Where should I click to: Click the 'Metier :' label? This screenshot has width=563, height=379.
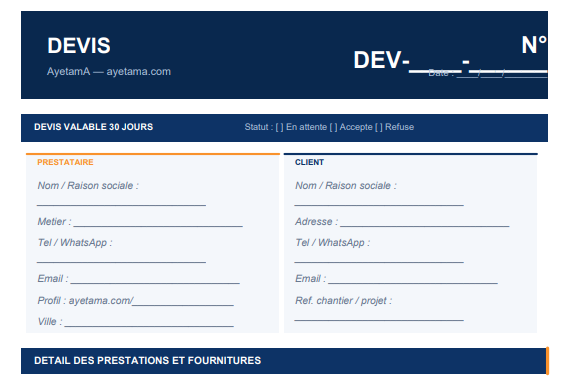(54, 221)
